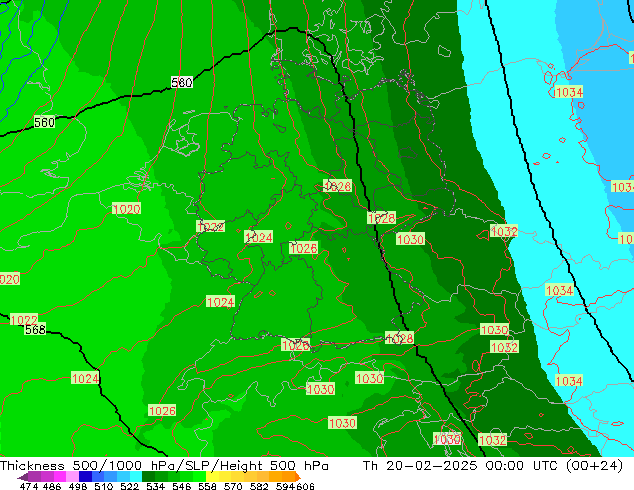
Task: Click the 1030 label next to a 1028 label
Action: [410, 239]
